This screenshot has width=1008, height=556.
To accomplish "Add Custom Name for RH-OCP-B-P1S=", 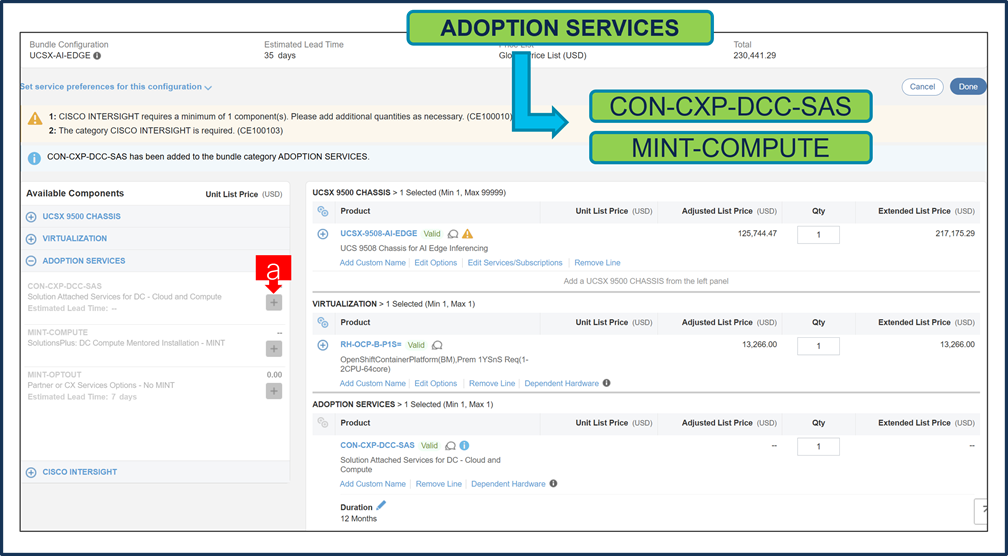I will [372, 383].
